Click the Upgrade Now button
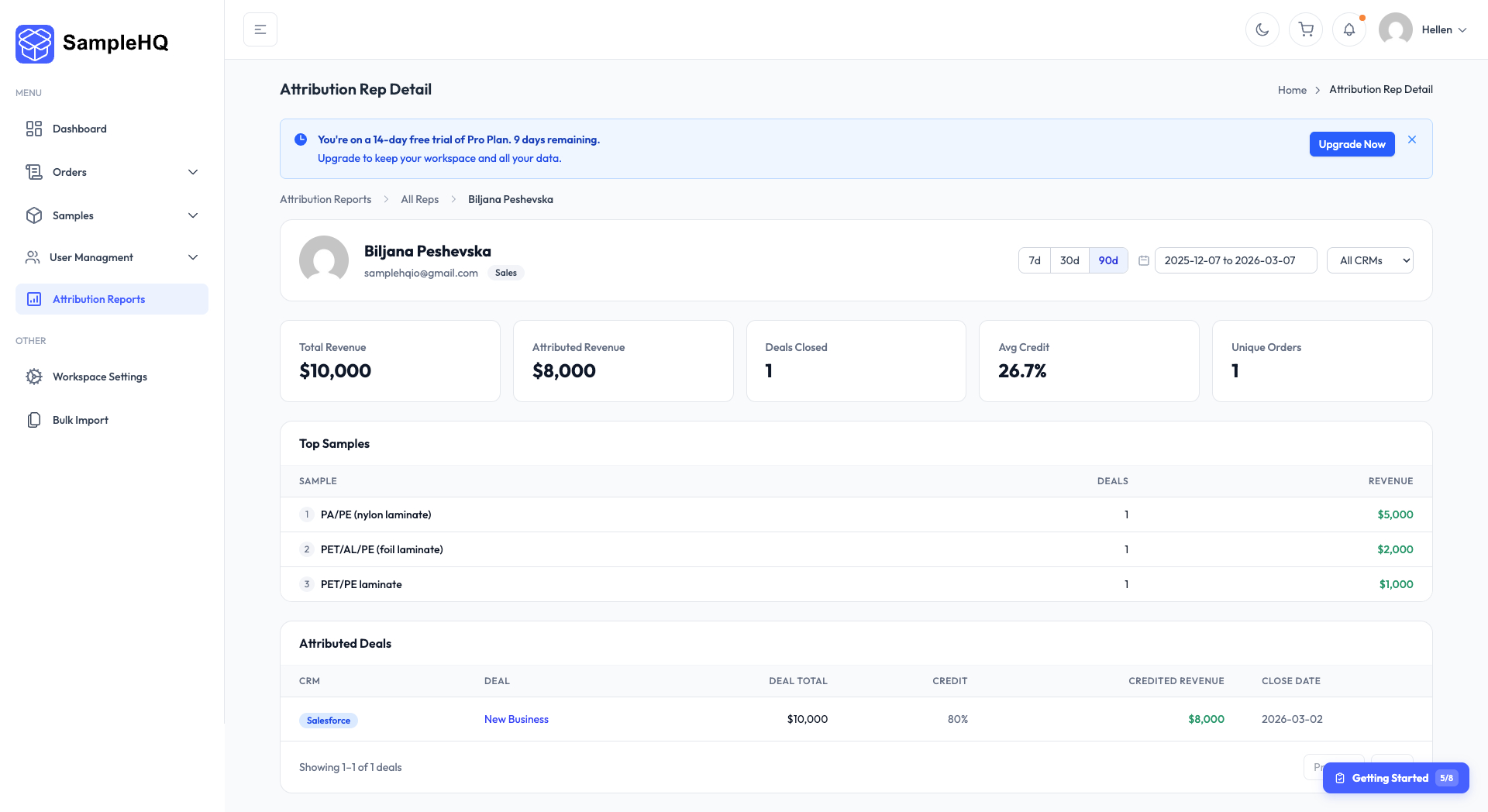 tap(1352, 145)
